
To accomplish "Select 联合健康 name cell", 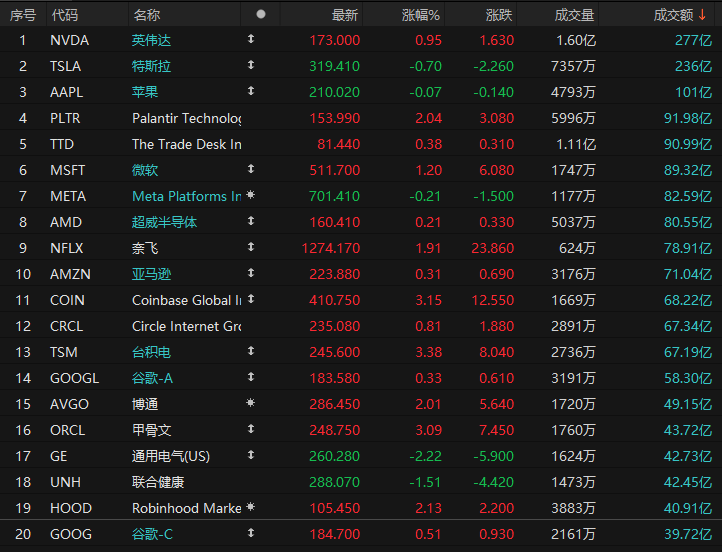I will (x=158, y=482).
